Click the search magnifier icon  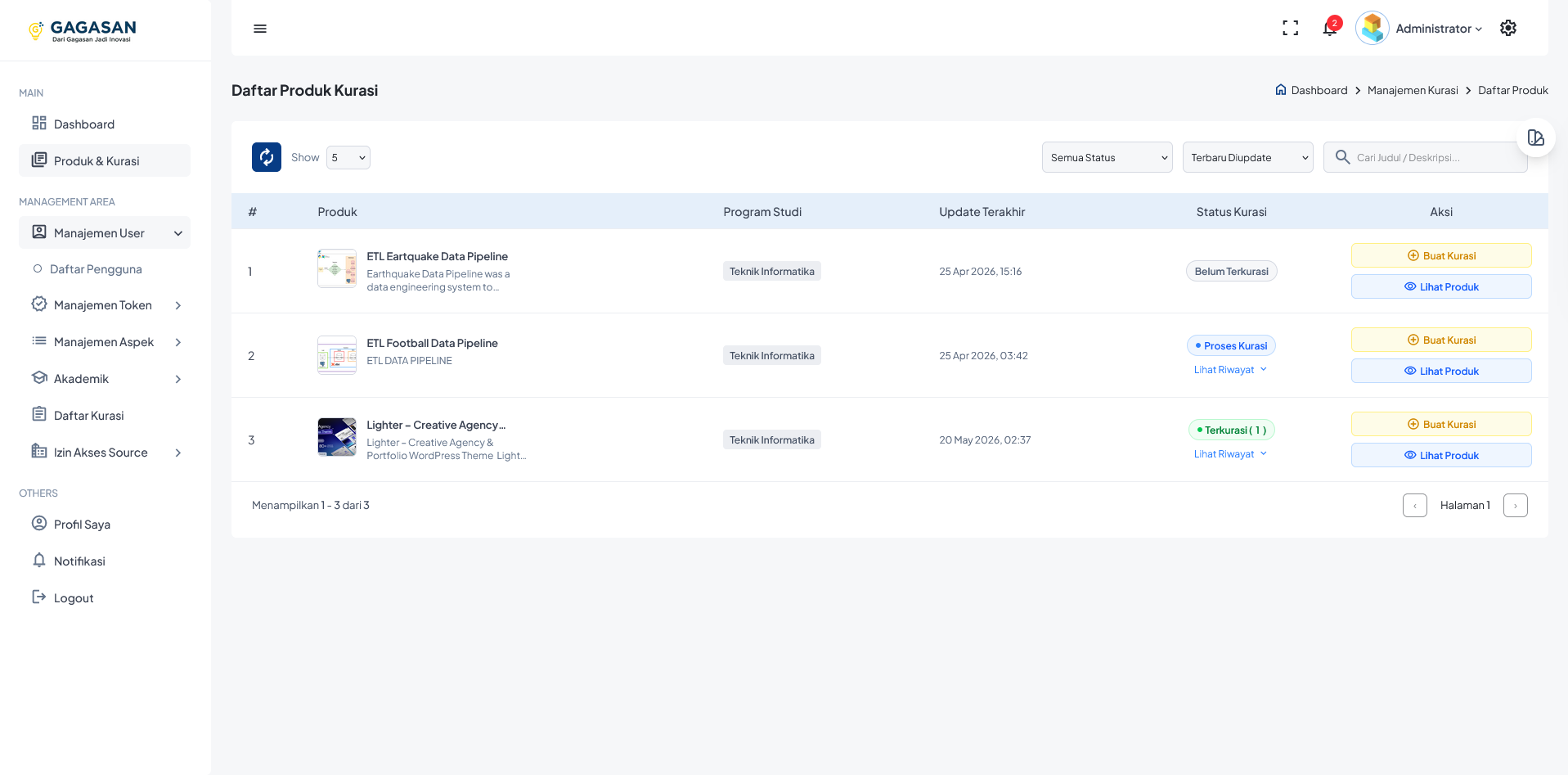pos(1342,157)
